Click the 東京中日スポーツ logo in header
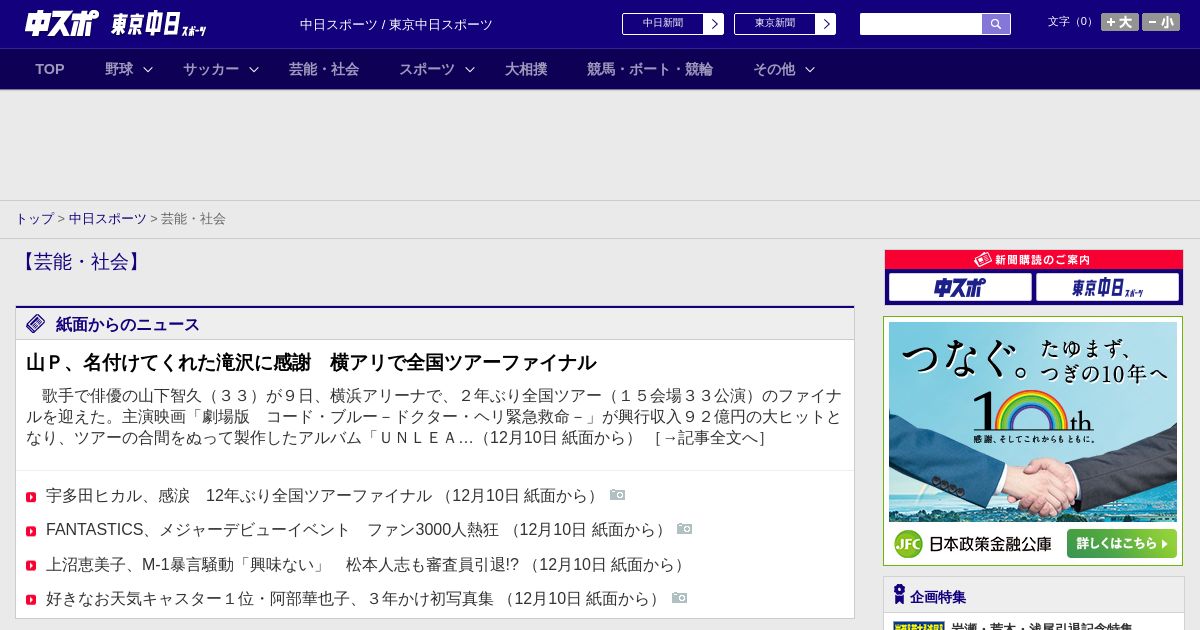Screen dimensions: 1200x630 coord(158,24)
